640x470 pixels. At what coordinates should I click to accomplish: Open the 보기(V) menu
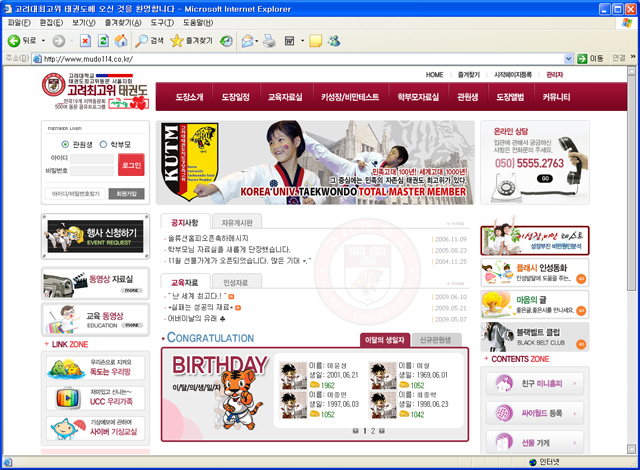(x=84, y=23)
